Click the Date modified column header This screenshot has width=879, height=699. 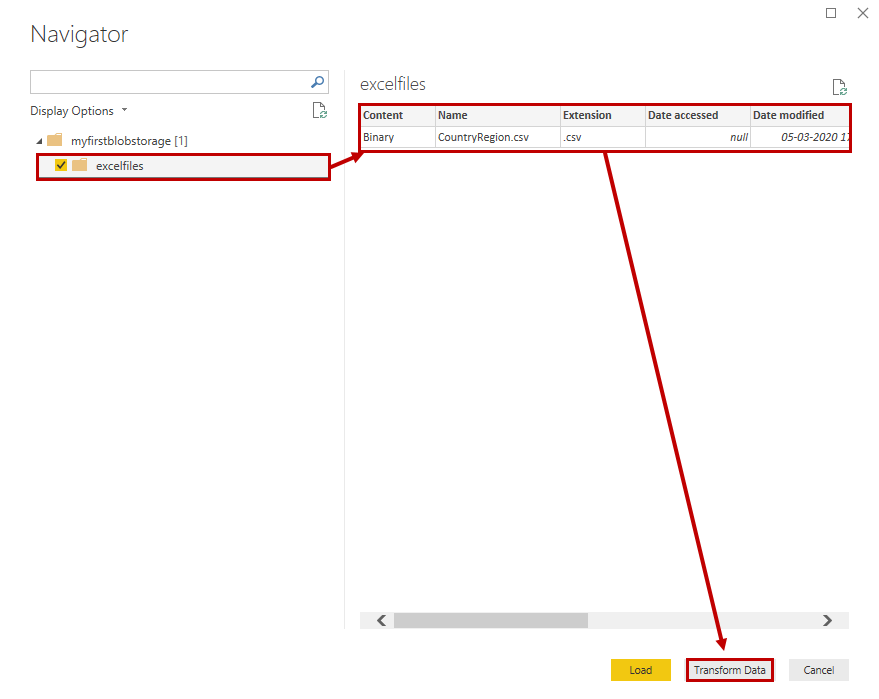click(x=800, y=115)
